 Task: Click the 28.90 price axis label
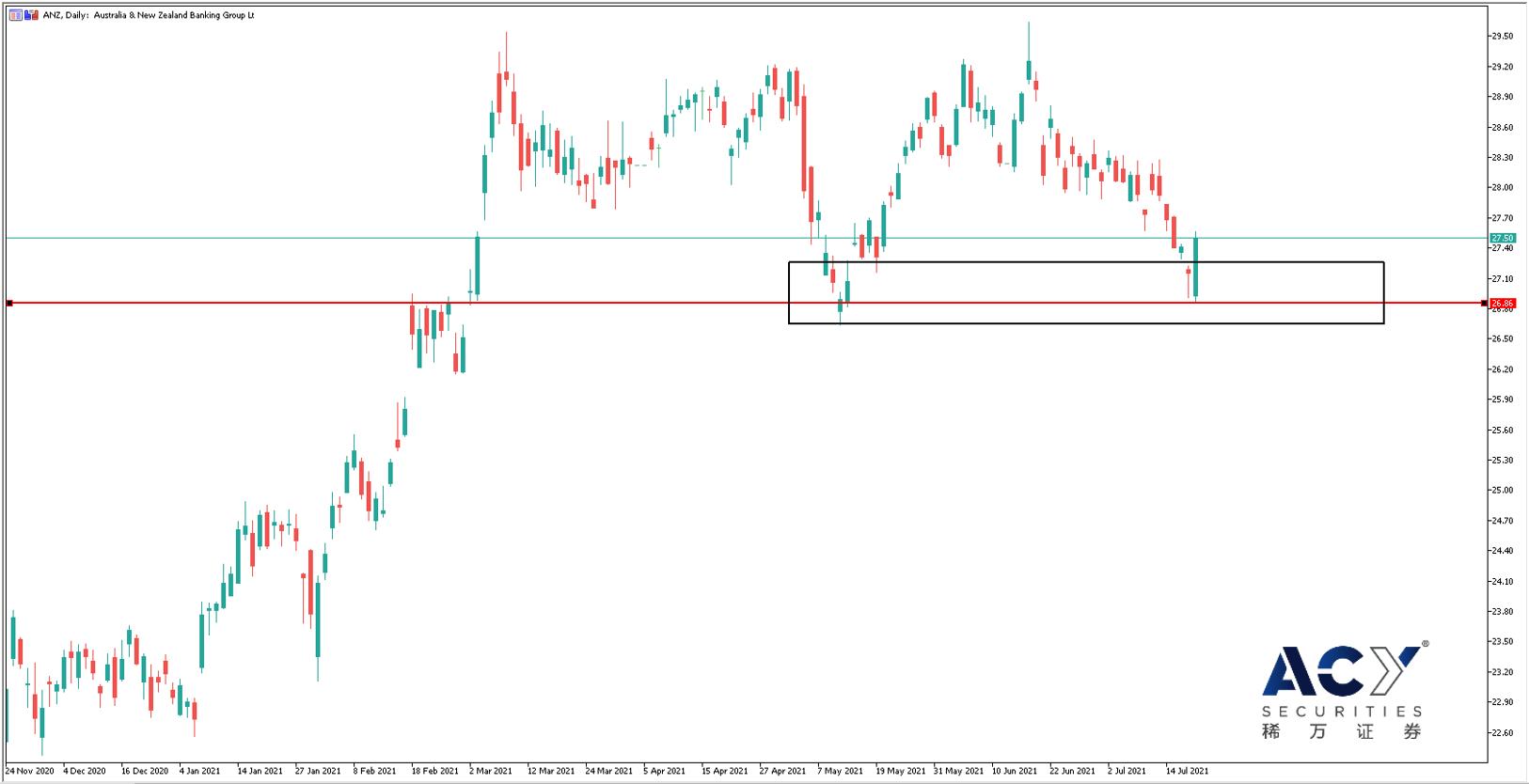click(x=1502, y=97)
